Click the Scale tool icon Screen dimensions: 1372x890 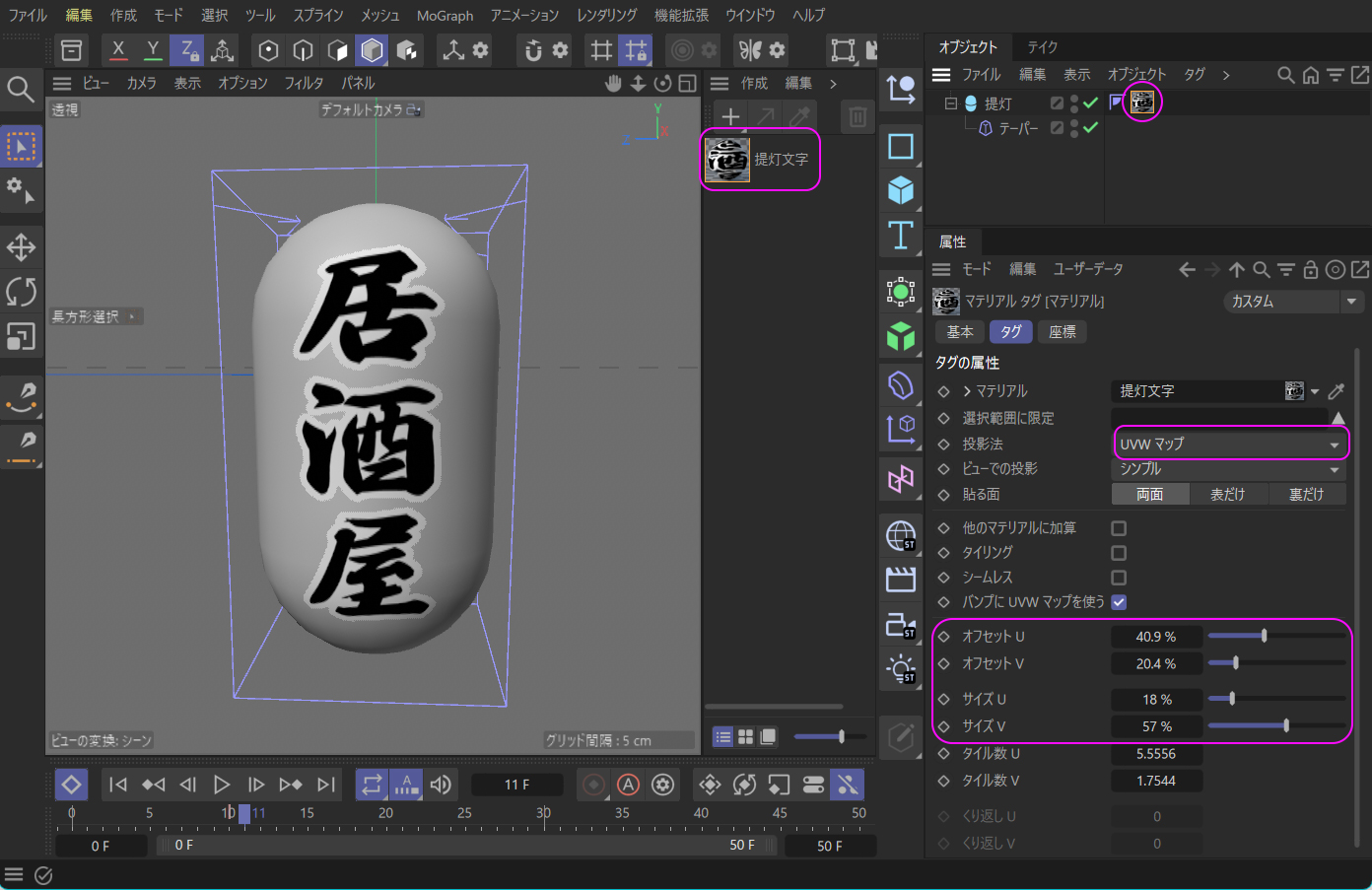(21, 337)
